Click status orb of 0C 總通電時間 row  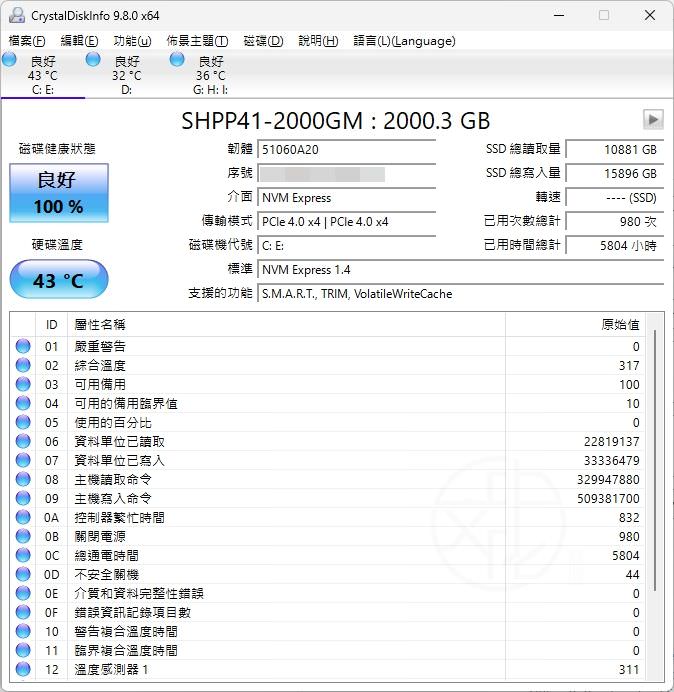pos(23,555)
